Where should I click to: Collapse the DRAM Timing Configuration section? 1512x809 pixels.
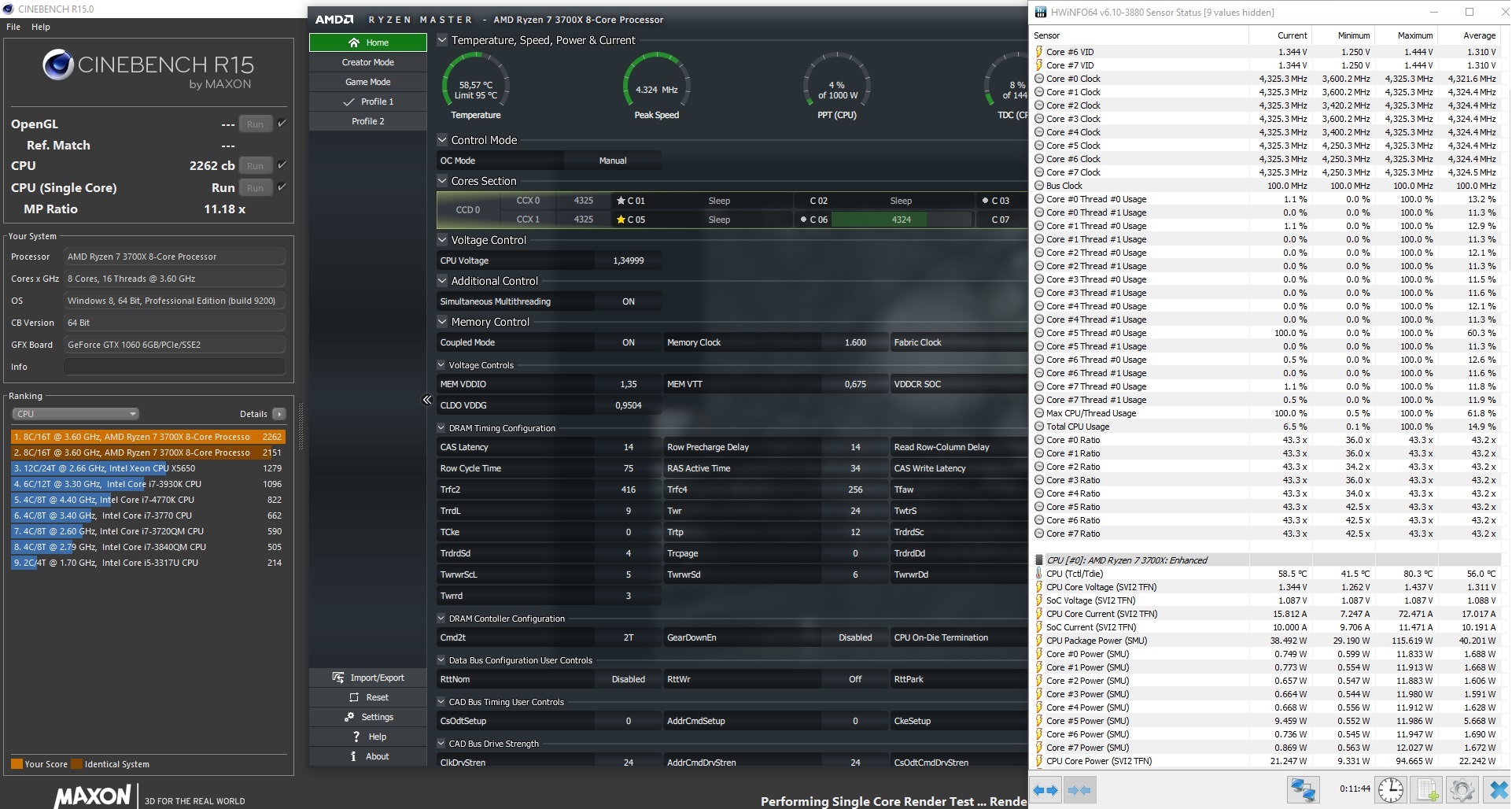(x=441, y=428)
